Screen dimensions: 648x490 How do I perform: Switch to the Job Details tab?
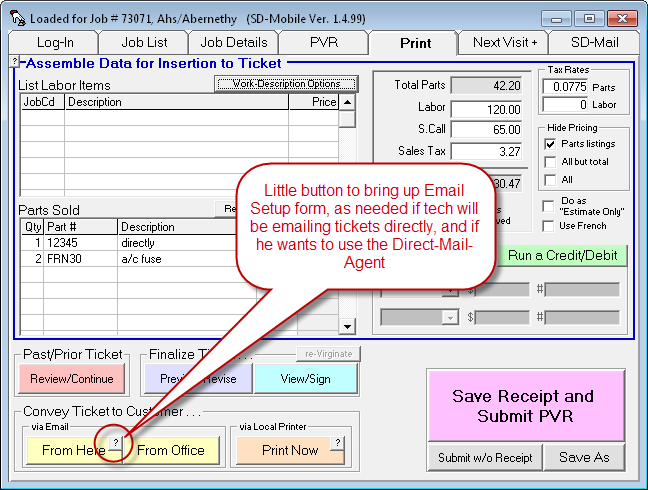click(x=234, y=42)
